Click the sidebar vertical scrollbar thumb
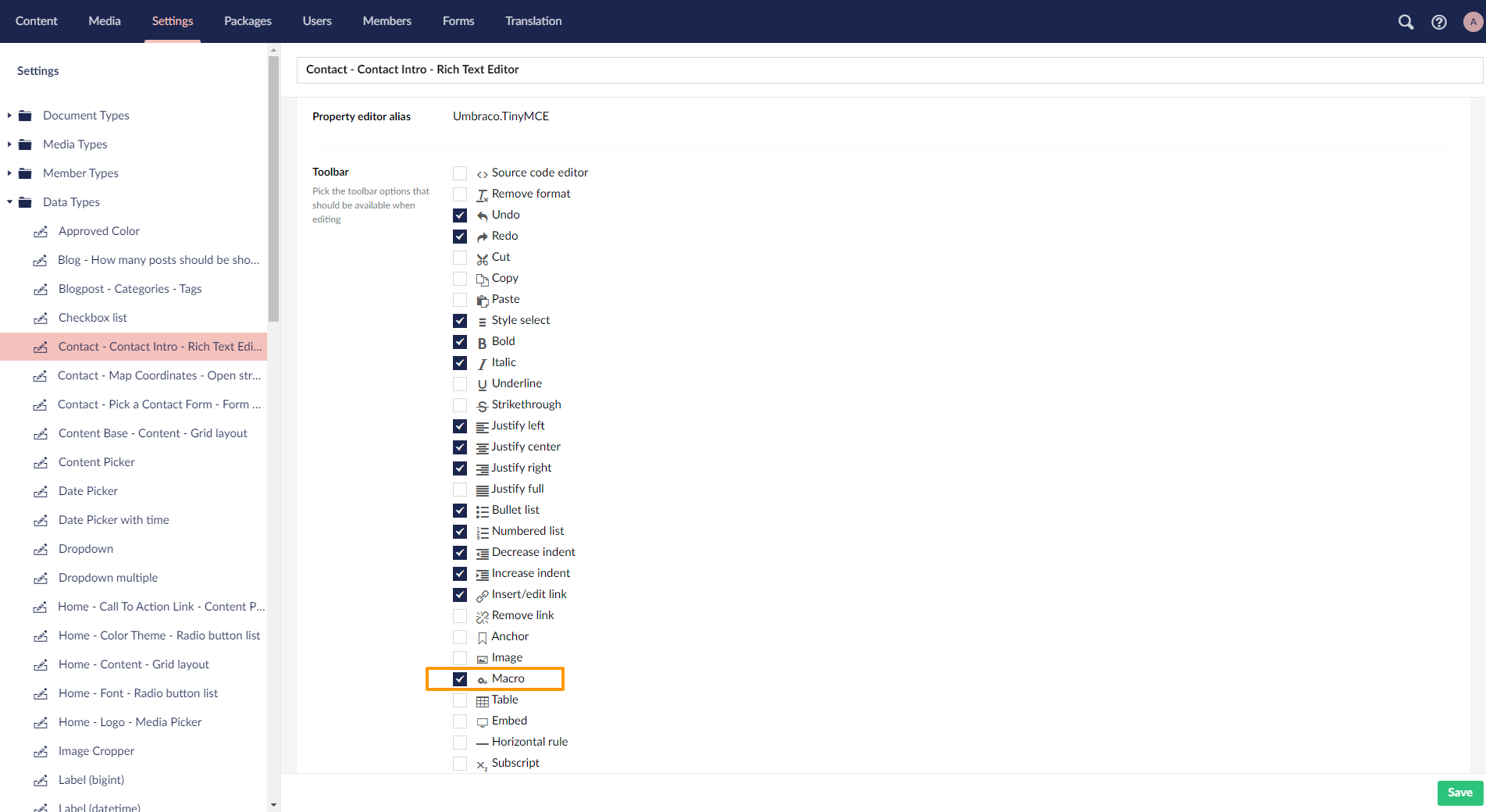 (x=273, y=187)
